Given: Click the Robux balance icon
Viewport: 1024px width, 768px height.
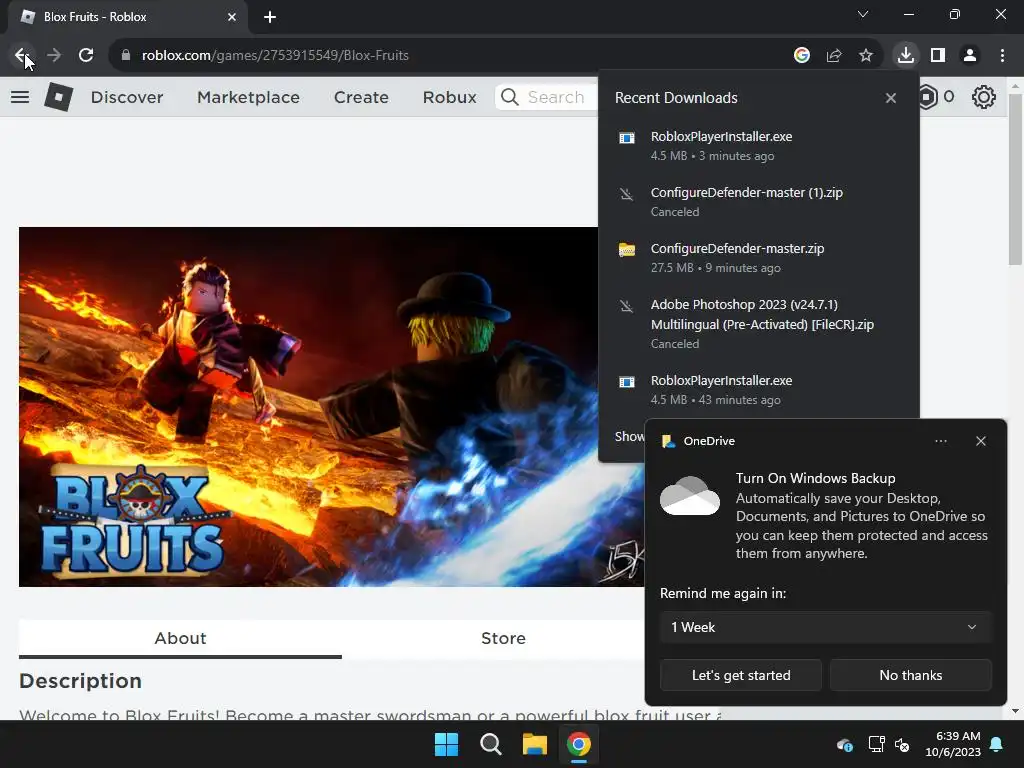Looking at the screenshot, I should coord(928,97).
